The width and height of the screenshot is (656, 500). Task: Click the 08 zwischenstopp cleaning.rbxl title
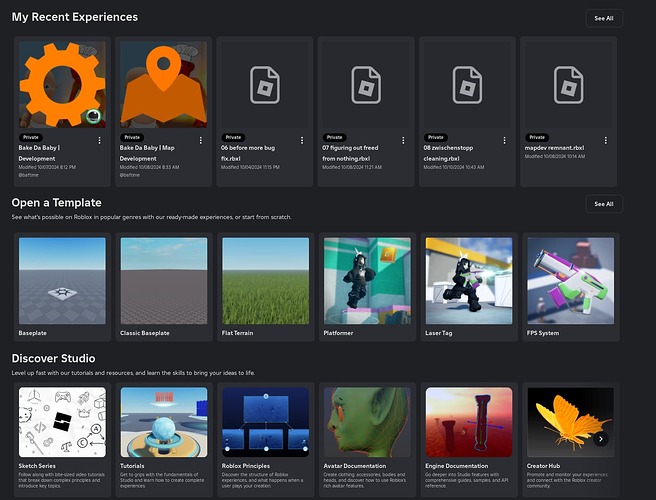pos(448,153)
